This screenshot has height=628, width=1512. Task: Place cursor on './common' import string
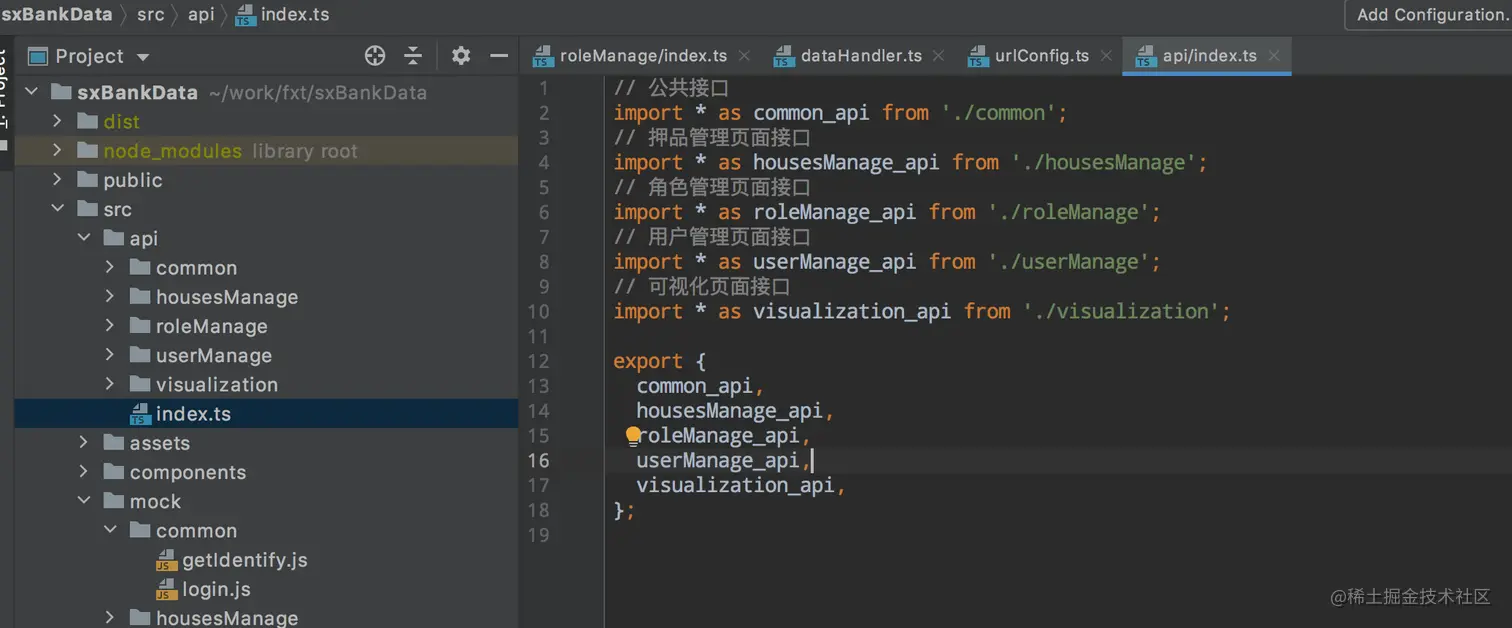coord(1000,113)
